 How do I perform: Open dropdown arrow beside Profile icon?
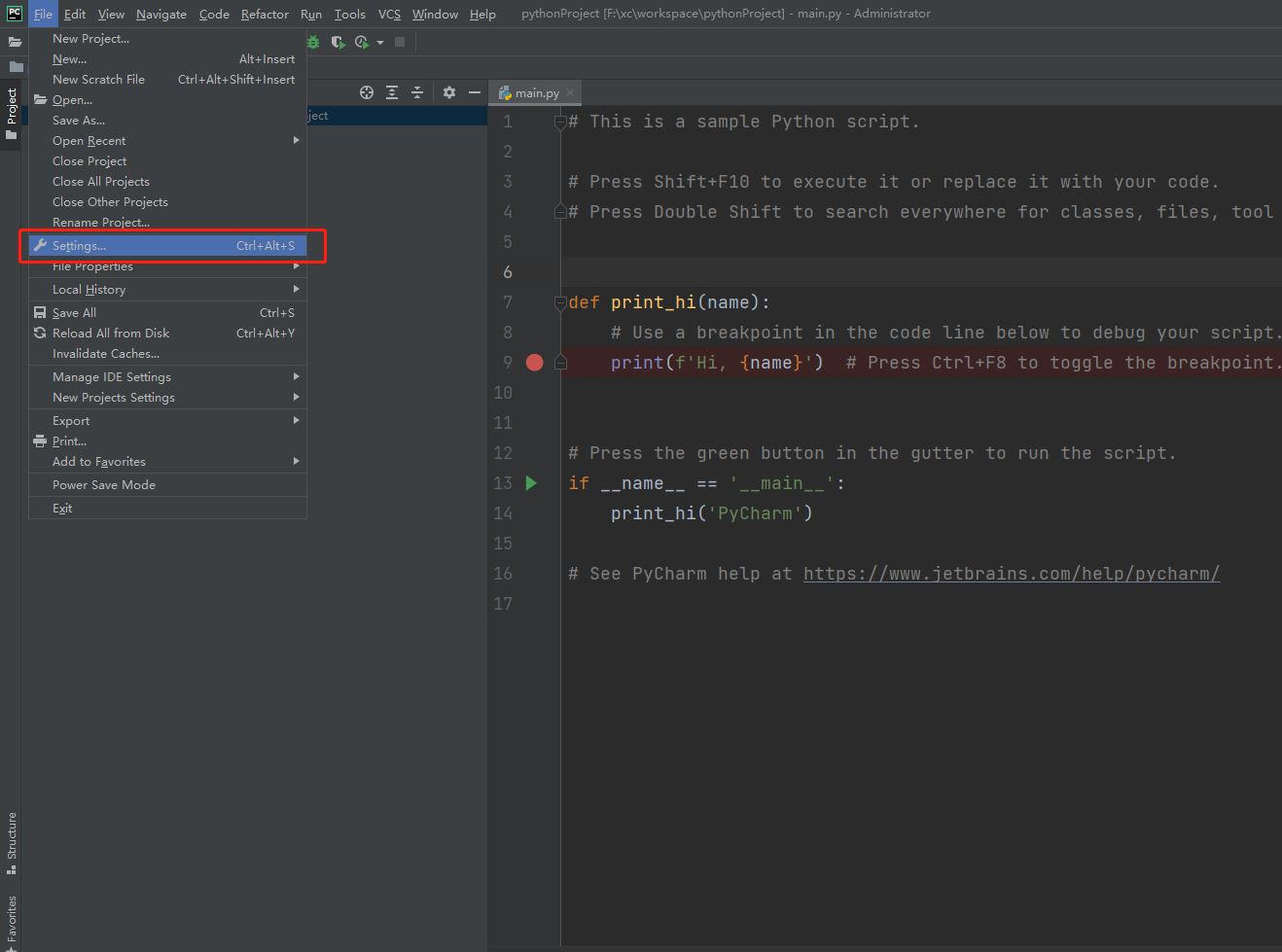pyautogui.click(x=380, y=42)
